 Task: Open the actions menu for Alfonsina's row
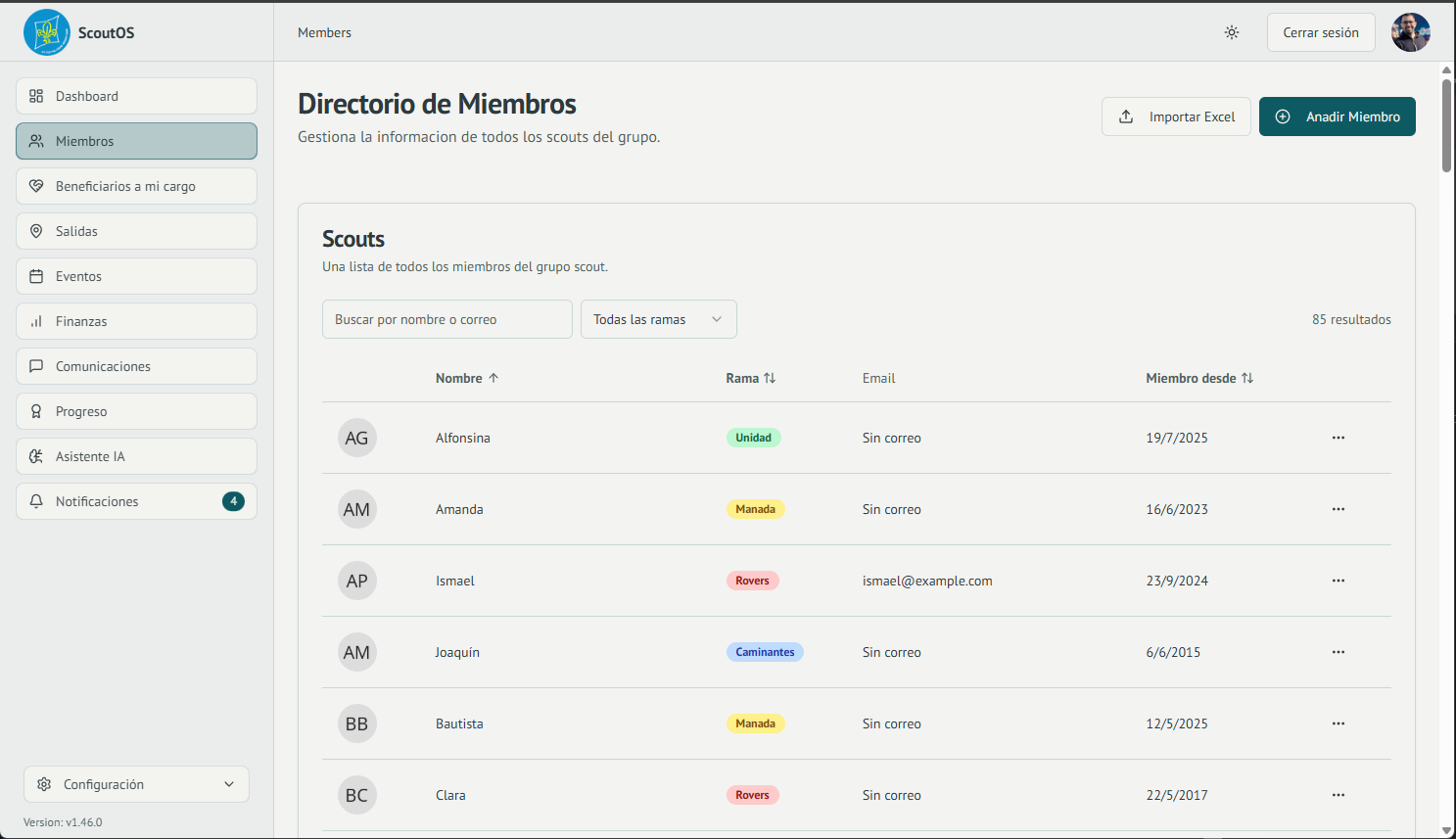coord(1339,438)
